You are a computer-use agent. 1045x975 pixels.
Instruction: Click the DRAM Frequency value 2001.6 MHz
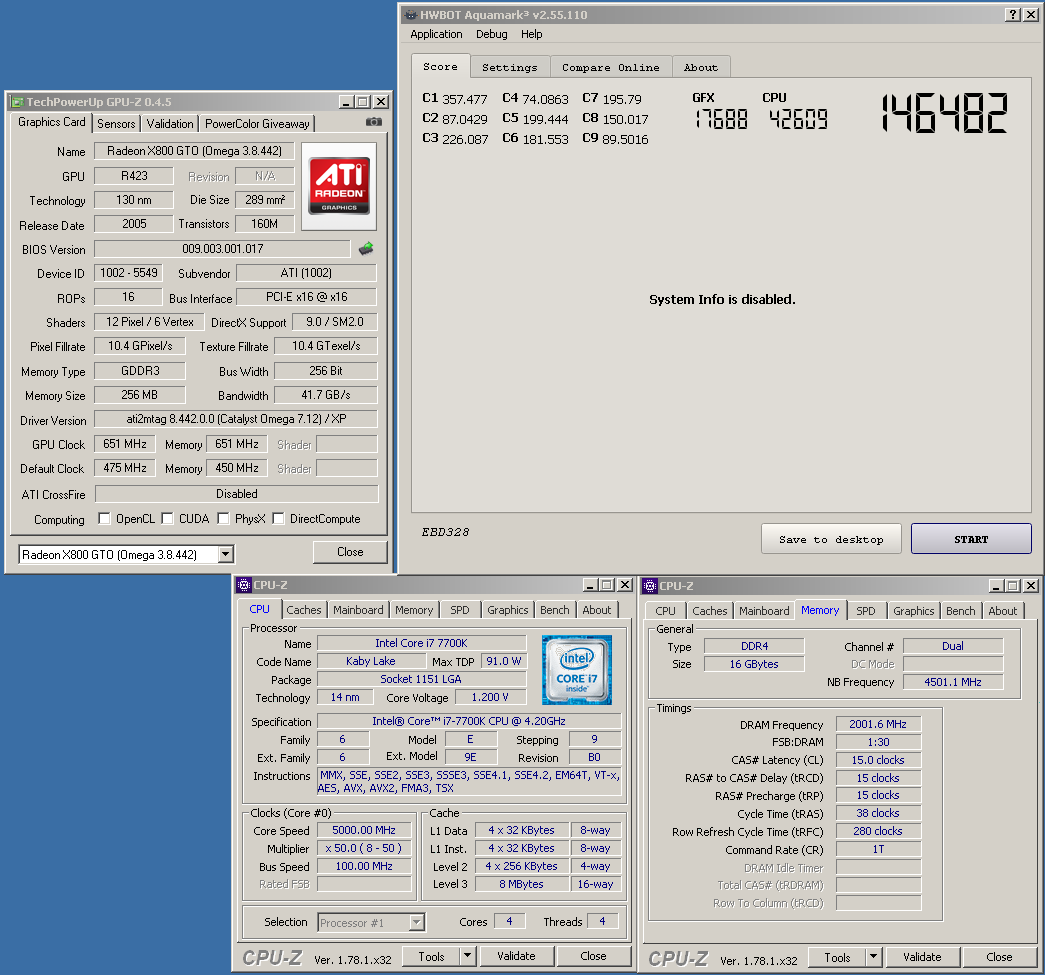878,724
